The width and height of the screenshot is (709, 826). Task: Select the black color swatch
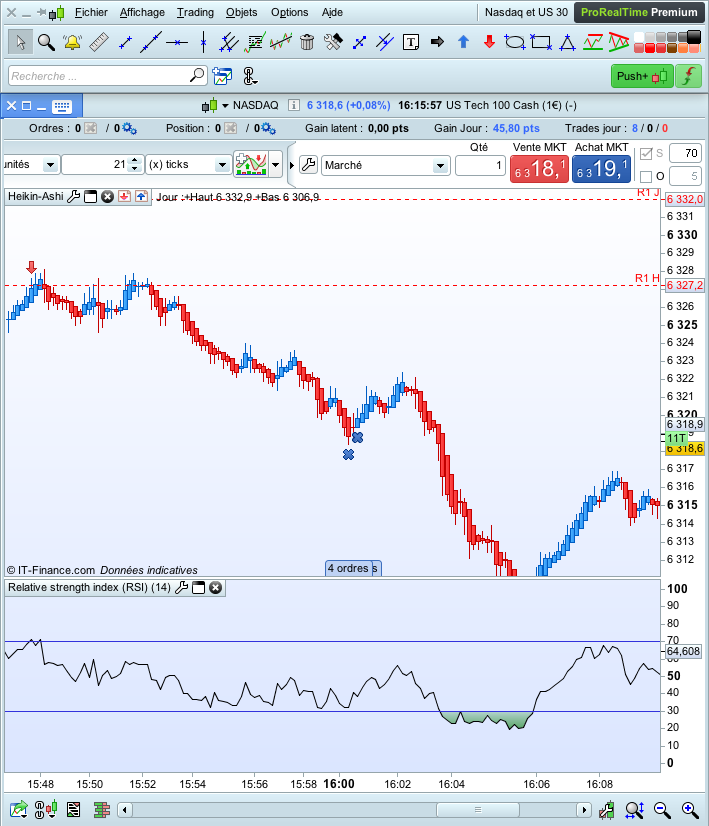pyautogui.click(x=694, y=36)
